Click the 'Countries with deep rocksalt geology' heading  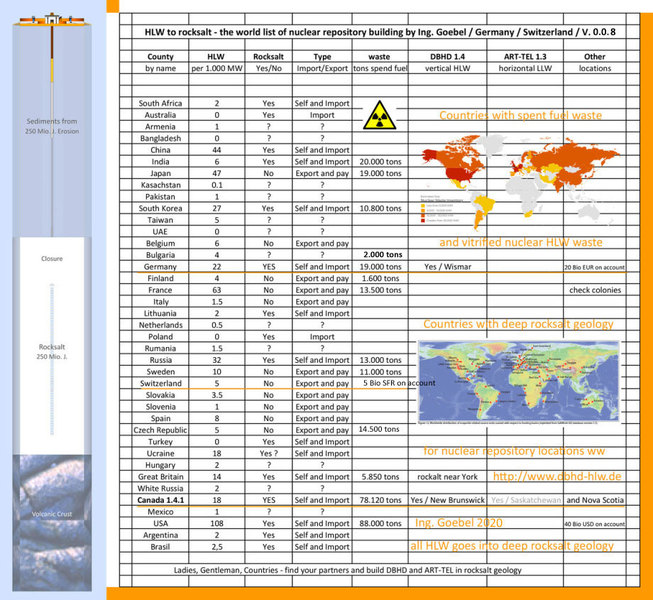[517, 325]
